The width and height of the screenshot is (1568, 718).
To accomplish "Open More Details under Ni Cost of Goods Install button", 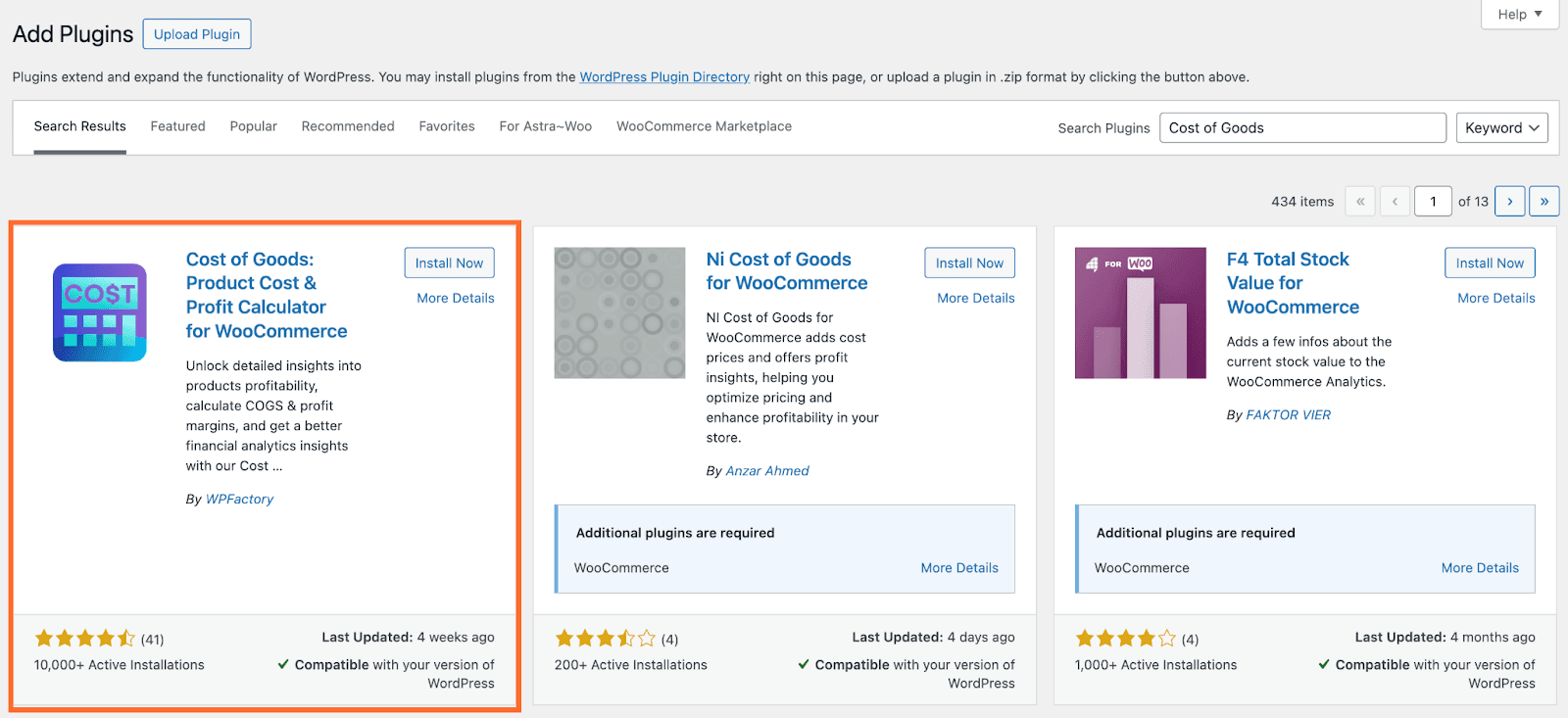I will (x=976, y=298).
